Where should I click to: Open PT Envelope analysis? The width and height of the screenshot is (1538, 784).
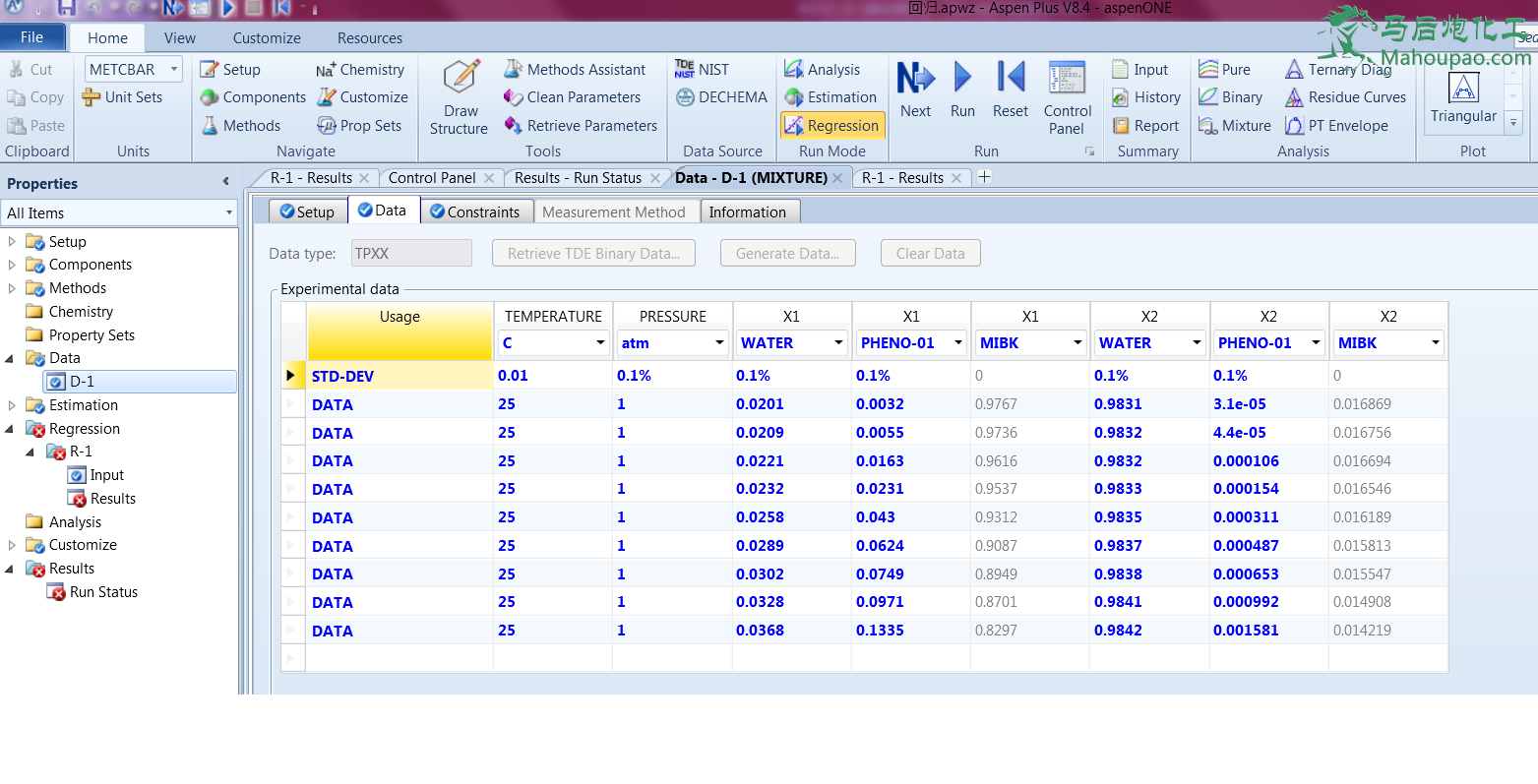(1336, 126)
